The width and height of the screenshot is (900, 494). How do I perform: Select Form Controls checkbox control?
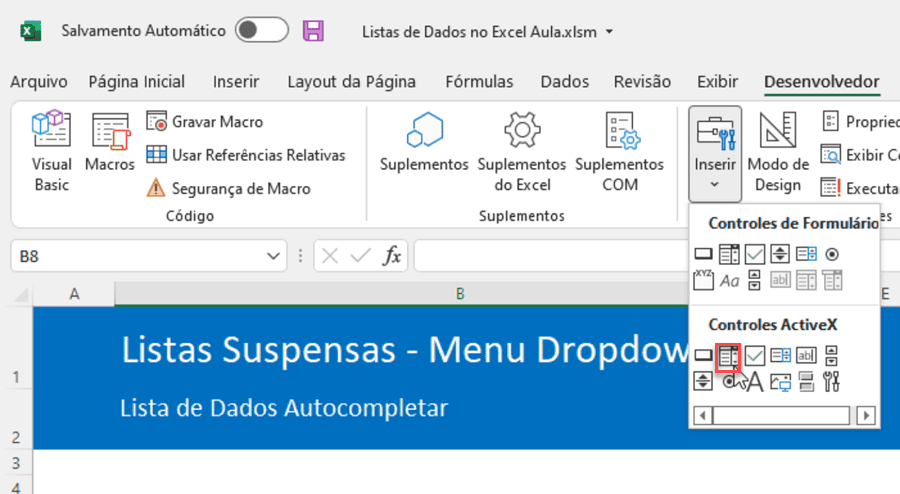(x=755, y=255)
